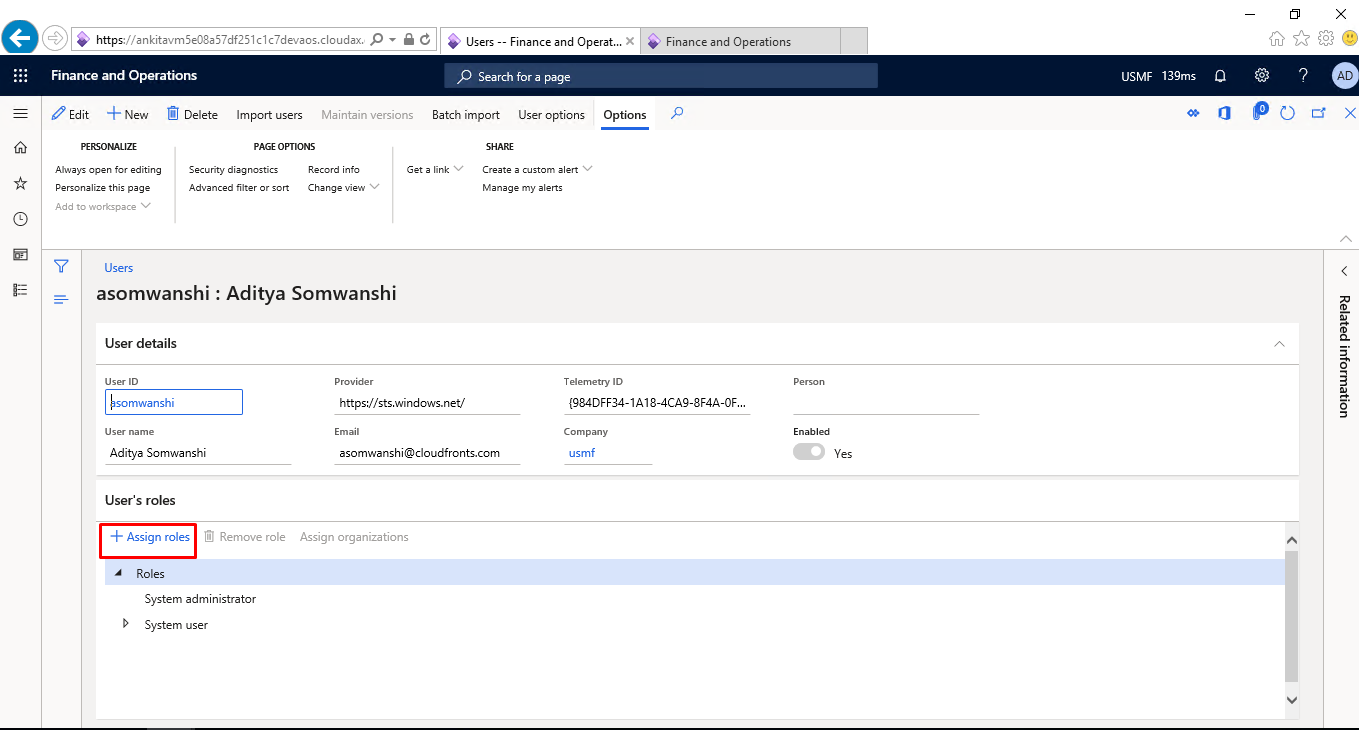Click Security diagnostics

[233, 169]
